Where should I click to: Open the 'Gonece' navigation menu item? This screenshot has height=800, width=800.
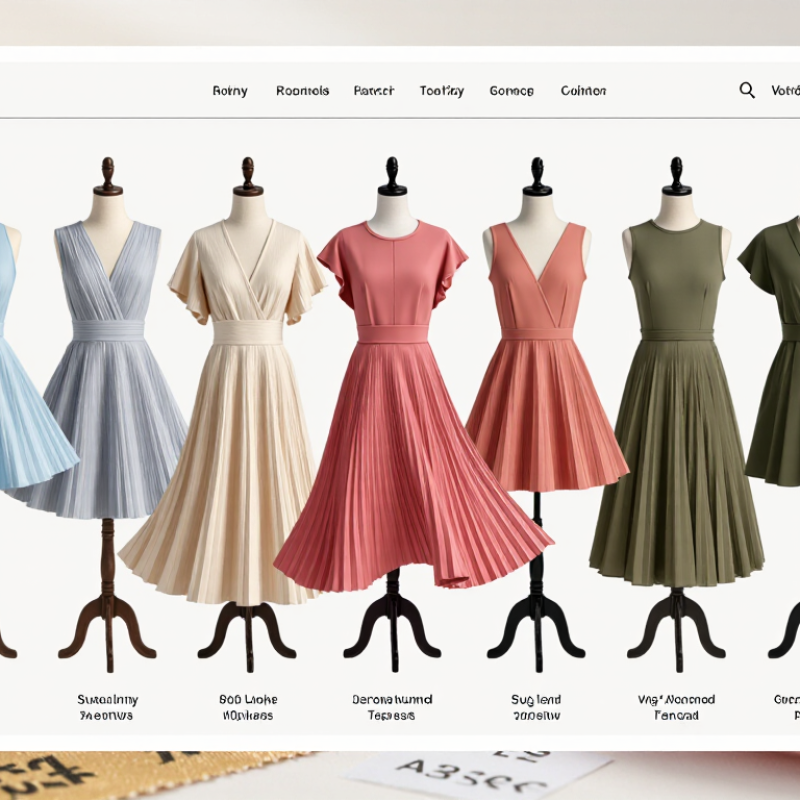(x=512, y=91)
